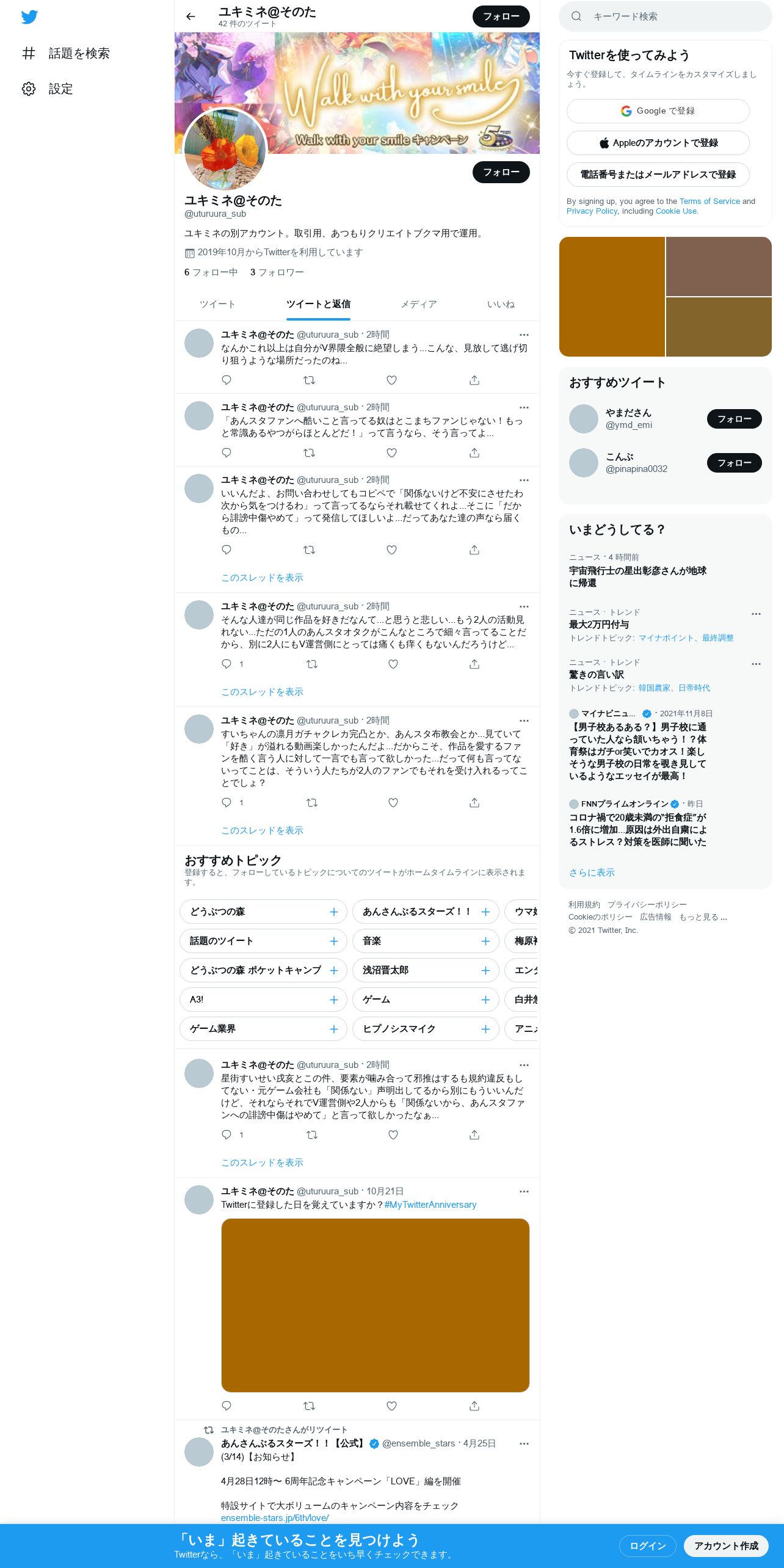
Task: Reply to the あんスタファンへ酷いこと tweet
Action: click(x=227, y=452)
